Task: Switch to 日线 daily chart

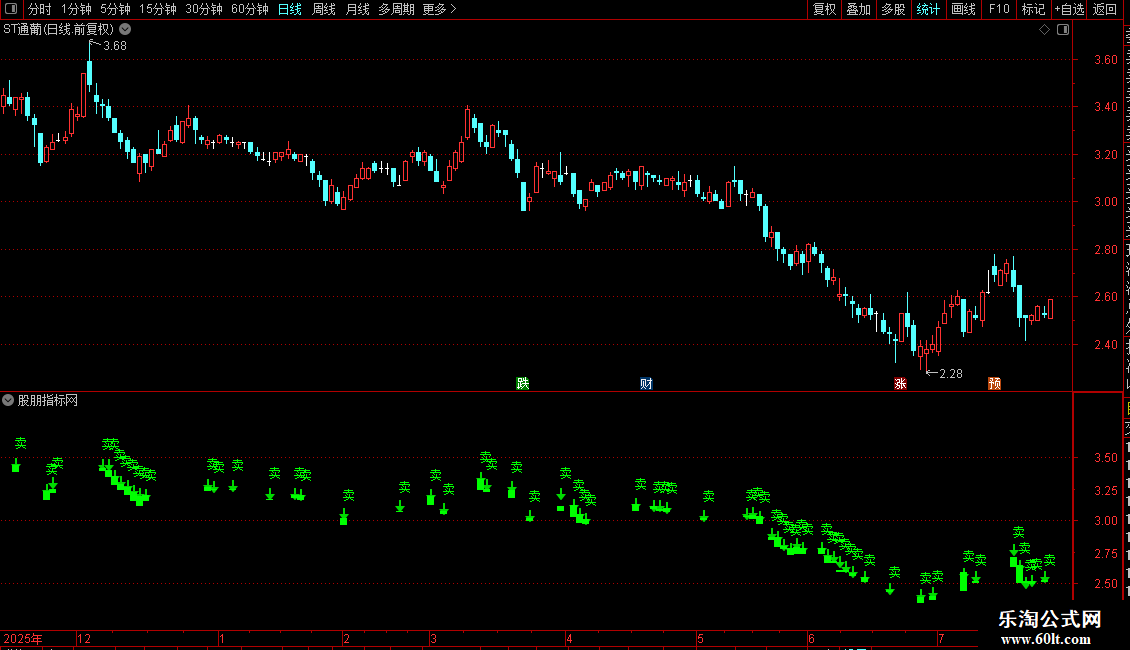Action: pos(290,9)
